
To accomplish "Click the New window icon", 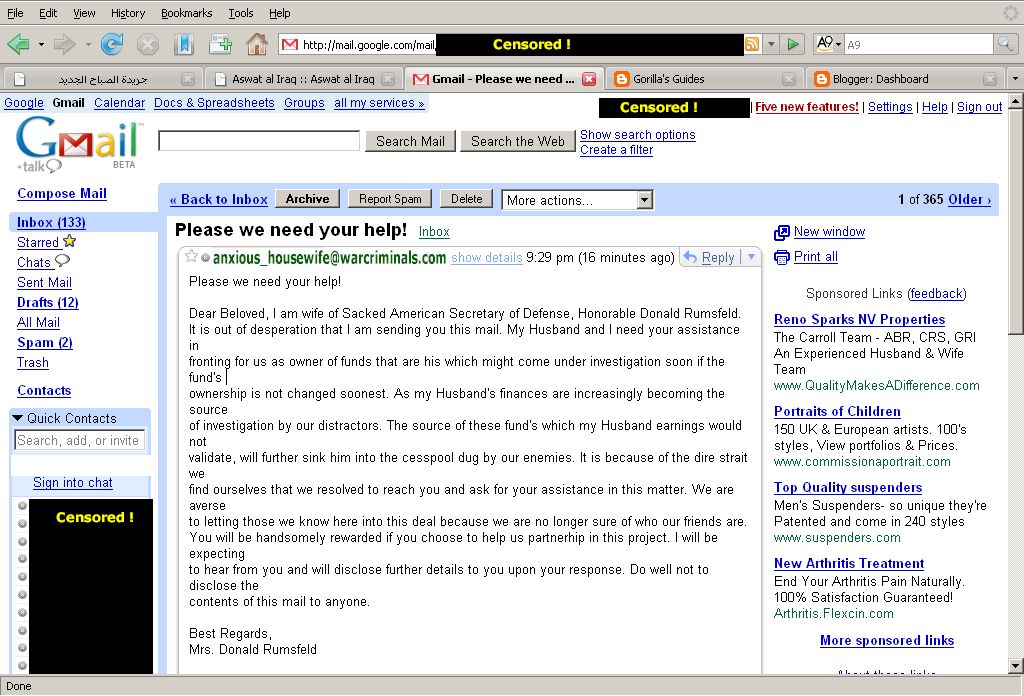I will (x=782, y=232).
